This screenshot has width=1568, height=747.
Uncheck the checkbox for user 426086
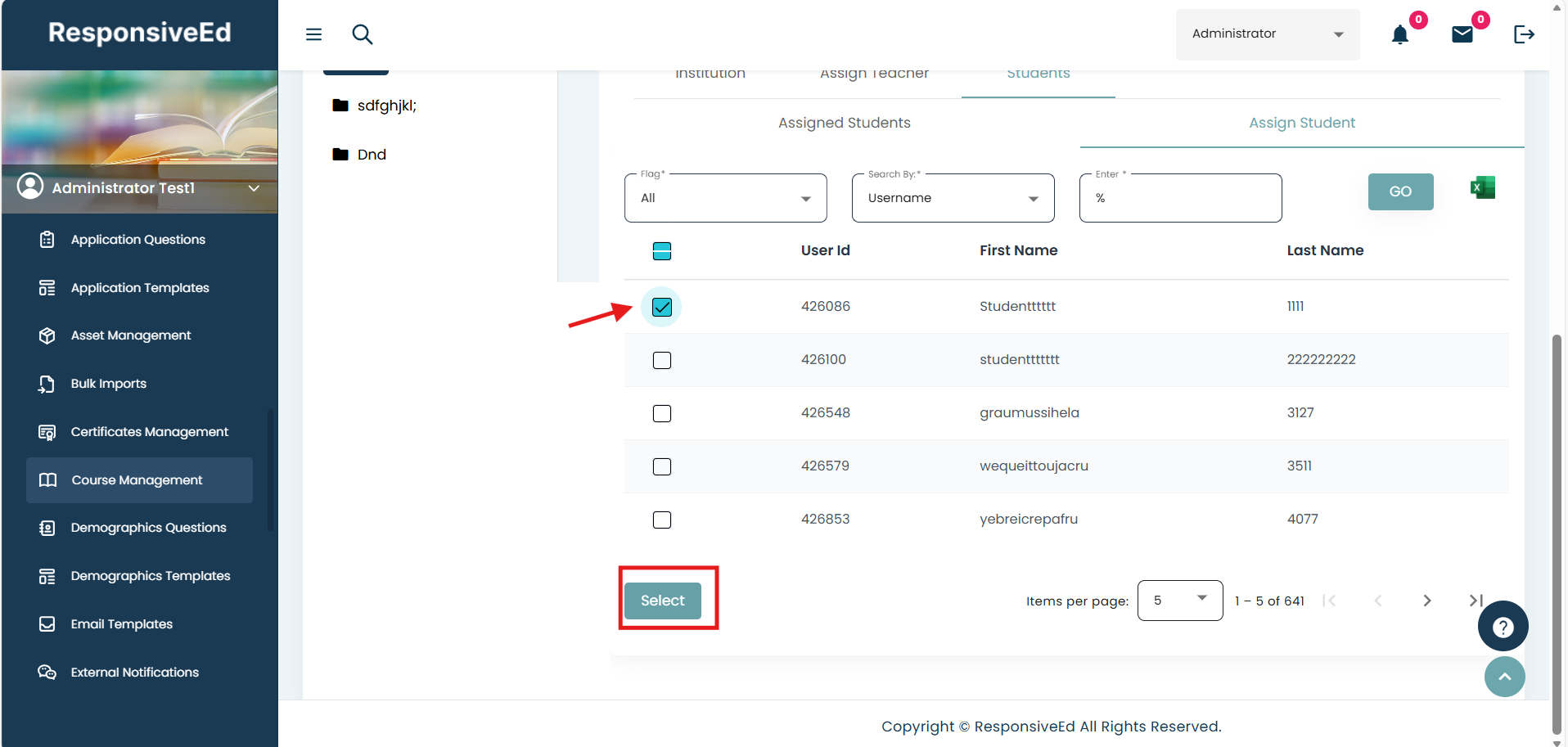coord(662,307)
